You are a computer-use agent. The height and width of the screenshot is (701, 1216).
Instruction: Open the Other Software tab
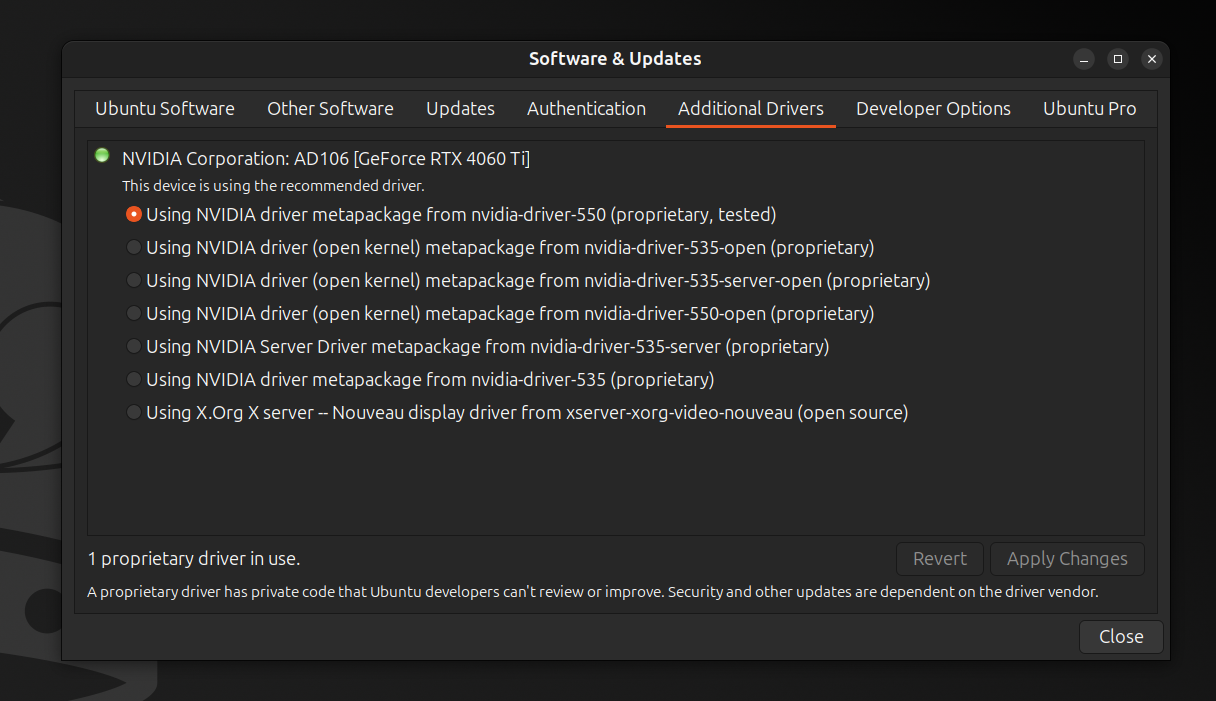click(x=330, y=109)
